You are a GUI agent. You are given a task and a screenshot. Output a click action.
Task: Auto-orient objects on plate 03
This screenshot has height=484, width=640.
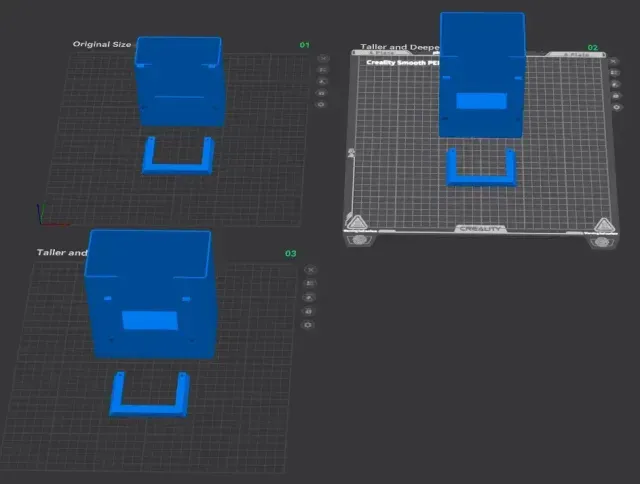coord(309,298)
